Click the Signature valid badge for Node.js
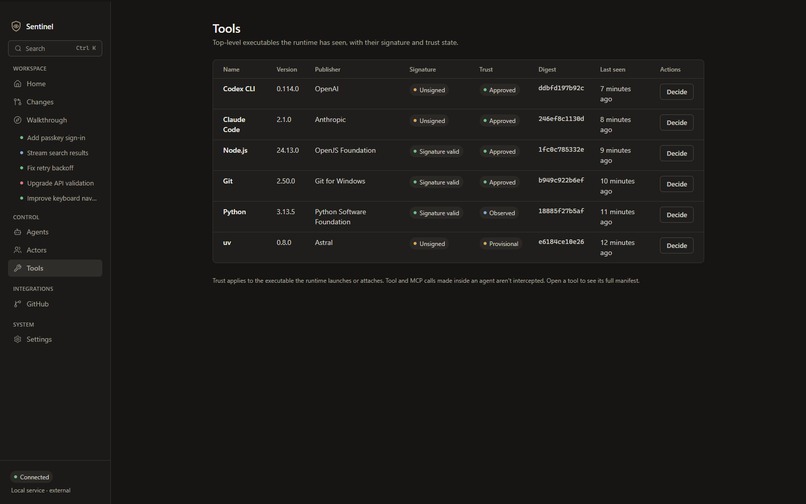The image size is (806, 504). (436, 152)
